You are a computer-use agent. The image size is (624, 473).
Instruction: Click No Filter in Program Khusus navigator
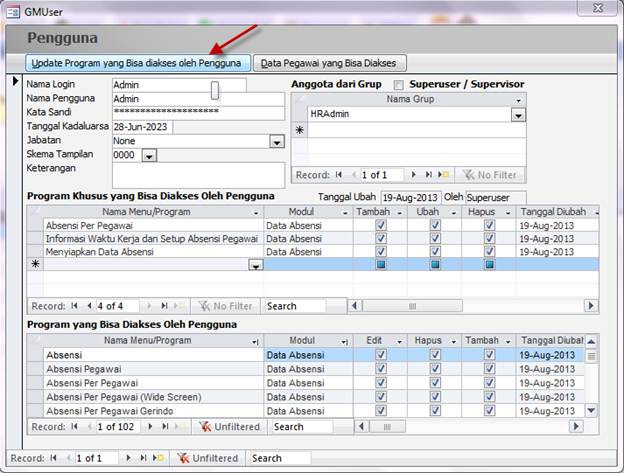pos(226,306)
